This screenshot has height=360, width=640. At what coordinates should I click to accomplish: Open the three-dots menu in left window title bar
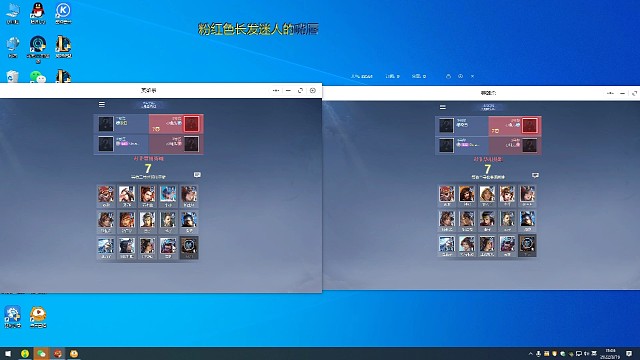click(x=276, y=91)
